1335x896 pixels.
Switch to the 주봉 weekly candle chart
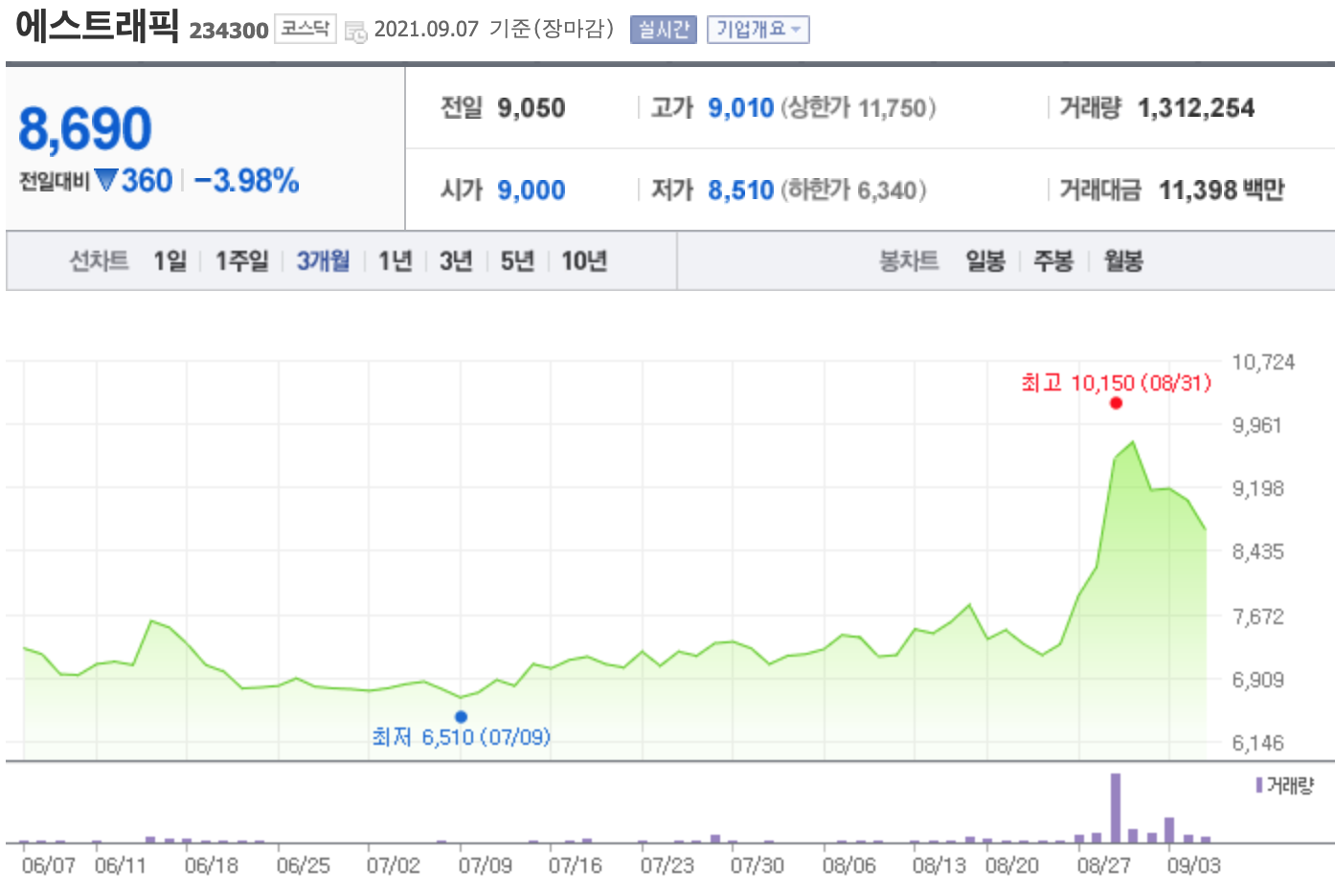[x=1053, y=260]
